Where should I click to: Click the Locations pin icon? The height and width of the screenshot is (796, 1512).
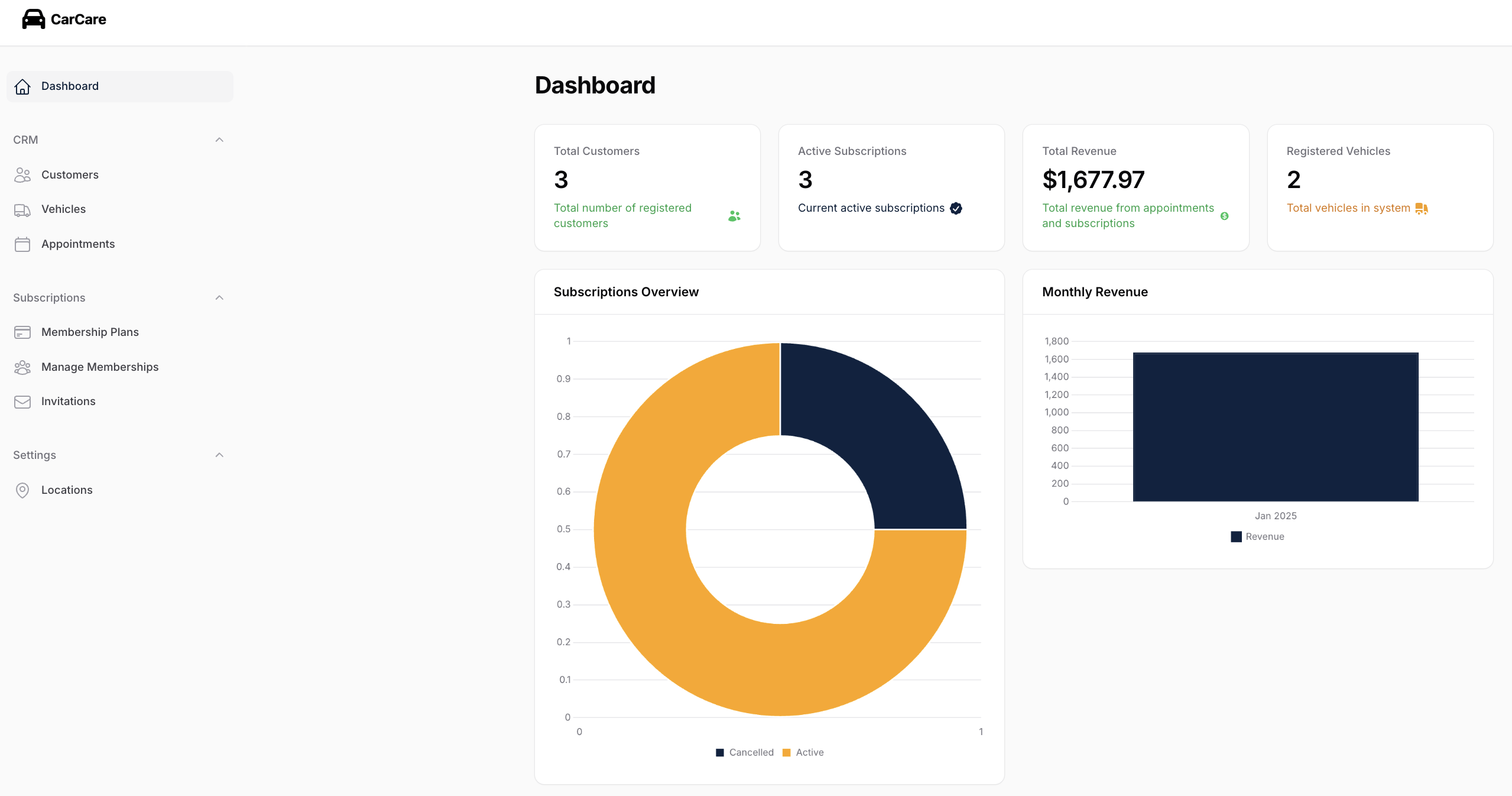click(x=22, y=490)
